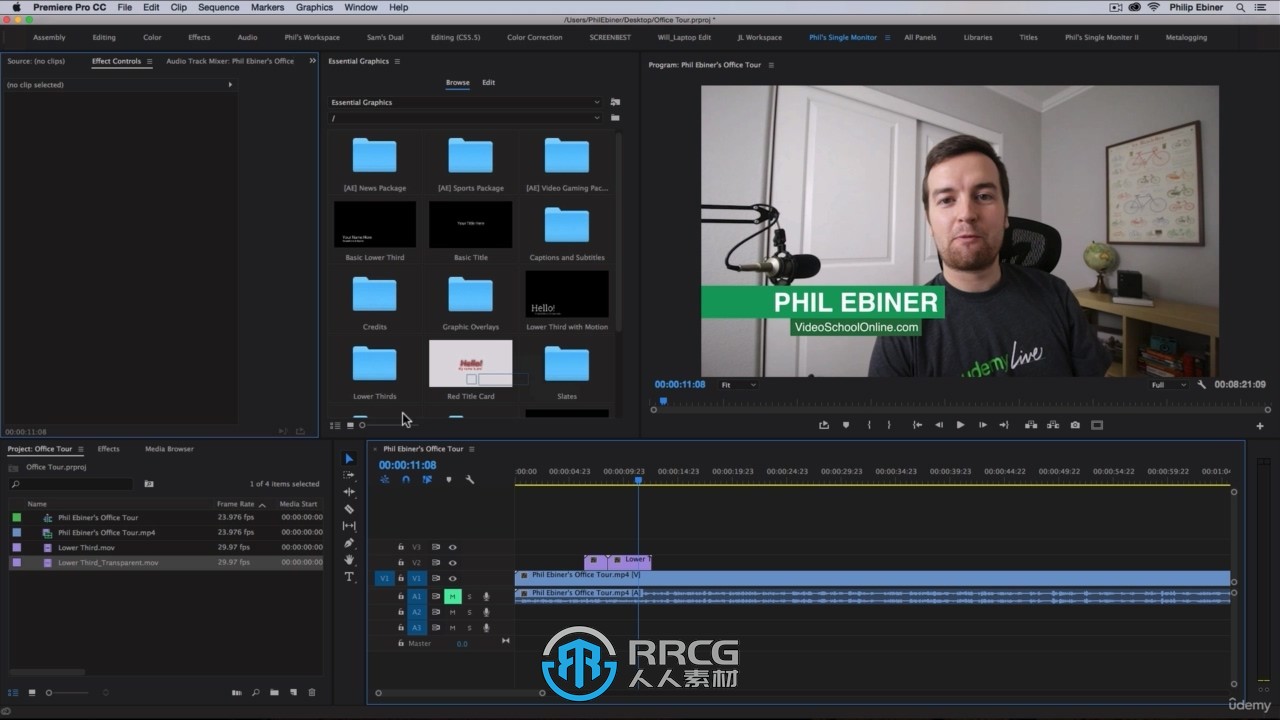Click the Lift button in Program monitor

pyautogui.click(x=1031, y=425)
